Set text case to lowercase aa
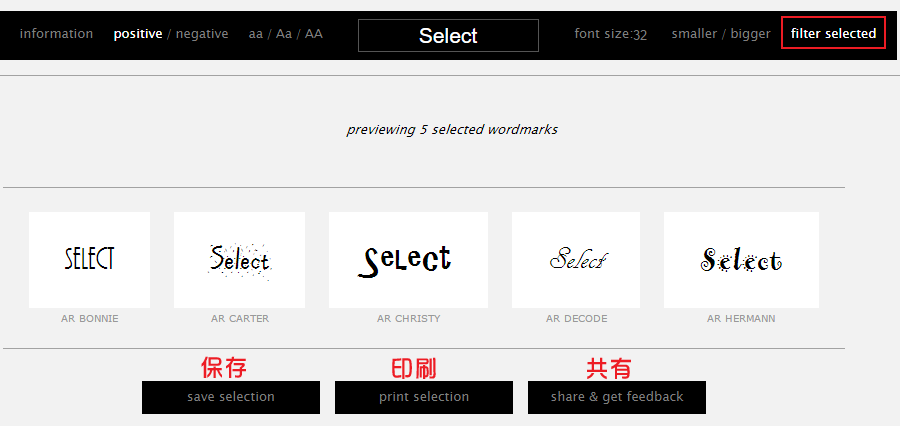 coord(255,34)
